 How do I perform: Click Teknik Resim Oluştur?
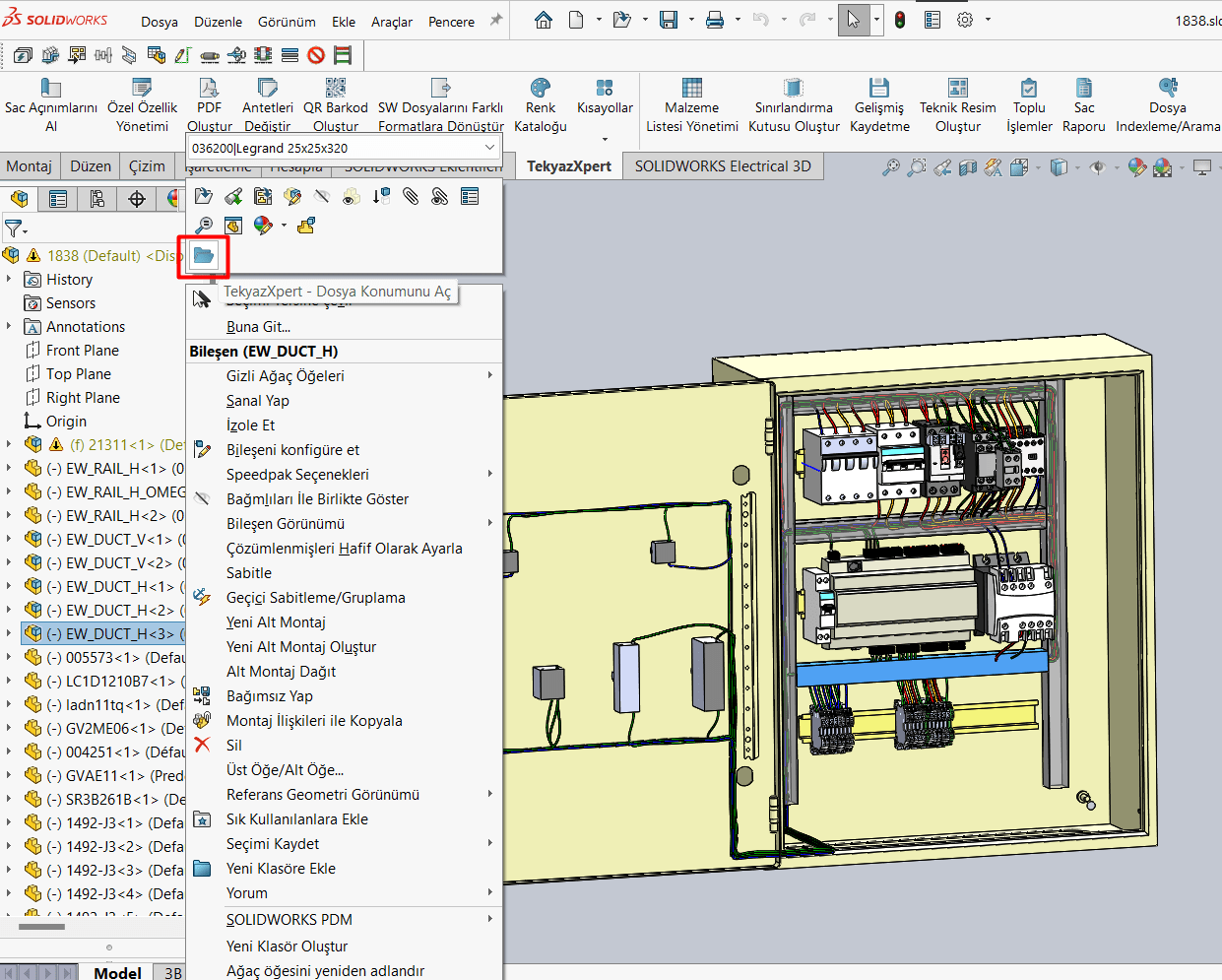pyautogui.click(x=958, y=105)
